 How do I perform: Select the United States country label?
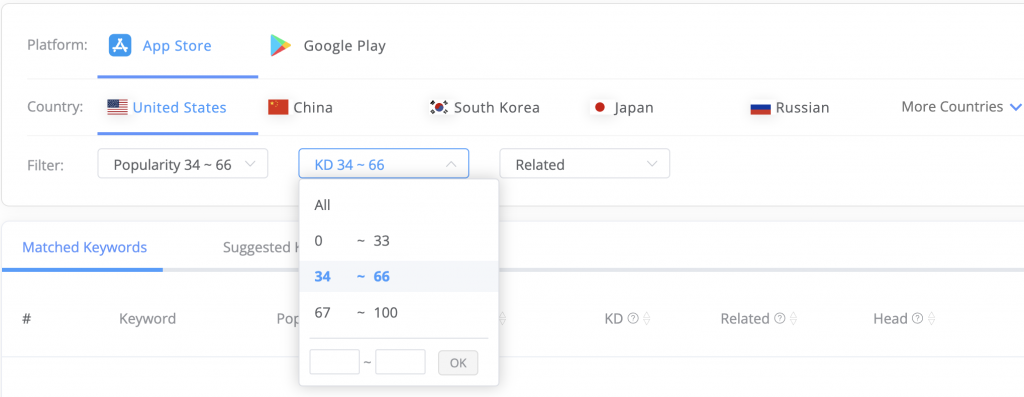[x=180, y=108]
